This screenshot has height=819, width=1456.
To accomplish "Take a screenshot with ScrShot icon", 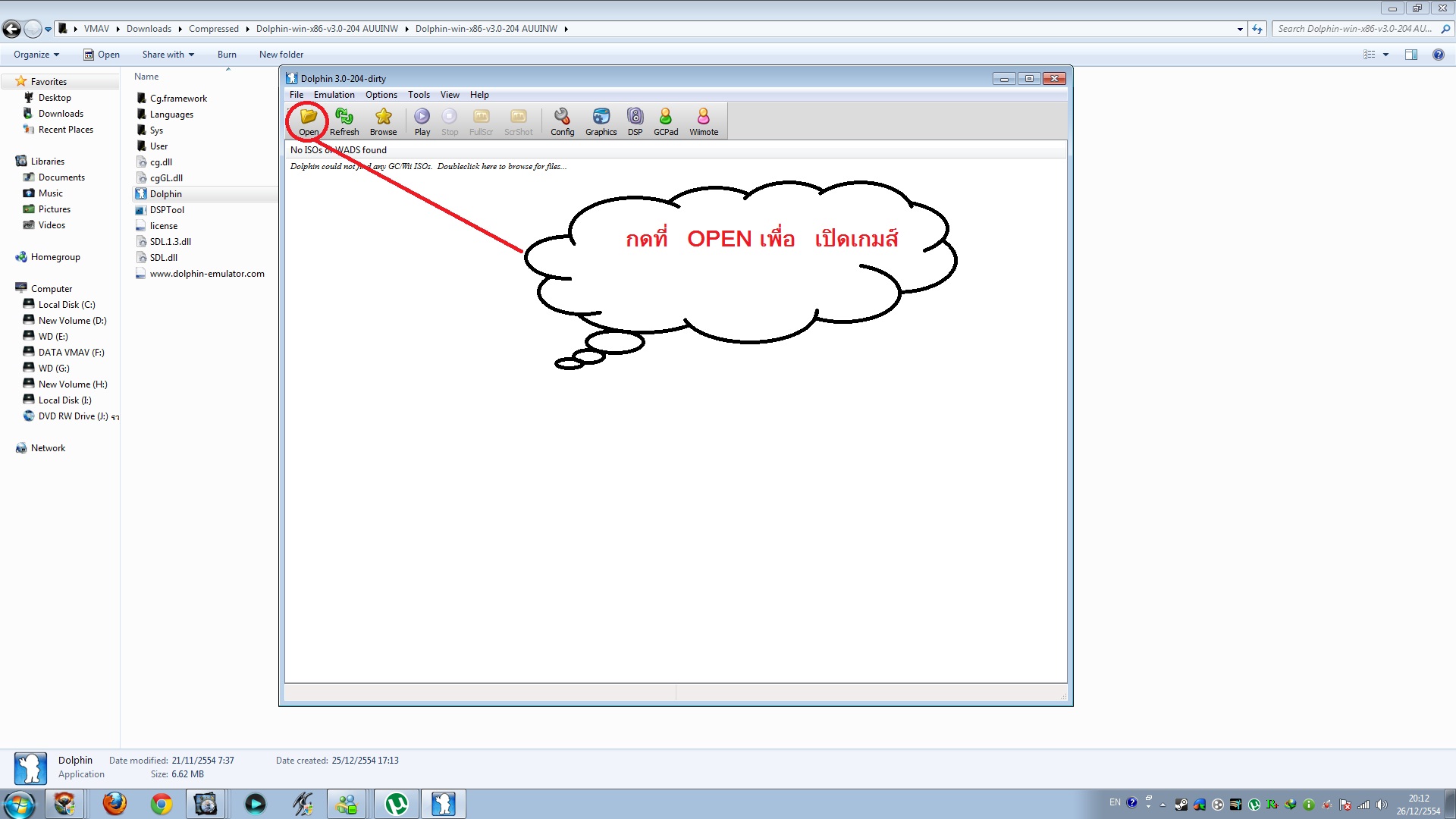I will 519,121.
